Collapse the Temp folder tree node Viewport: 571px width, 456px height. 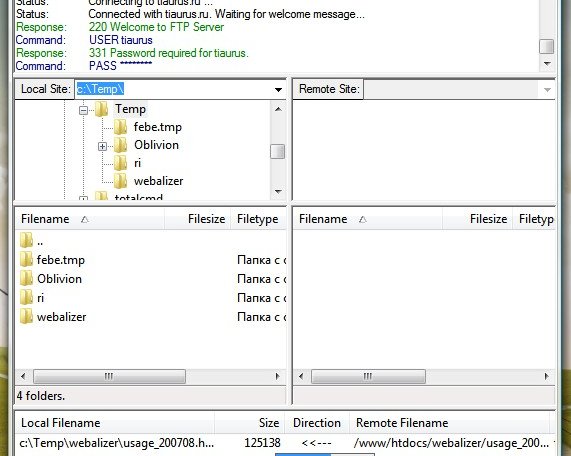tap(83, 110)
